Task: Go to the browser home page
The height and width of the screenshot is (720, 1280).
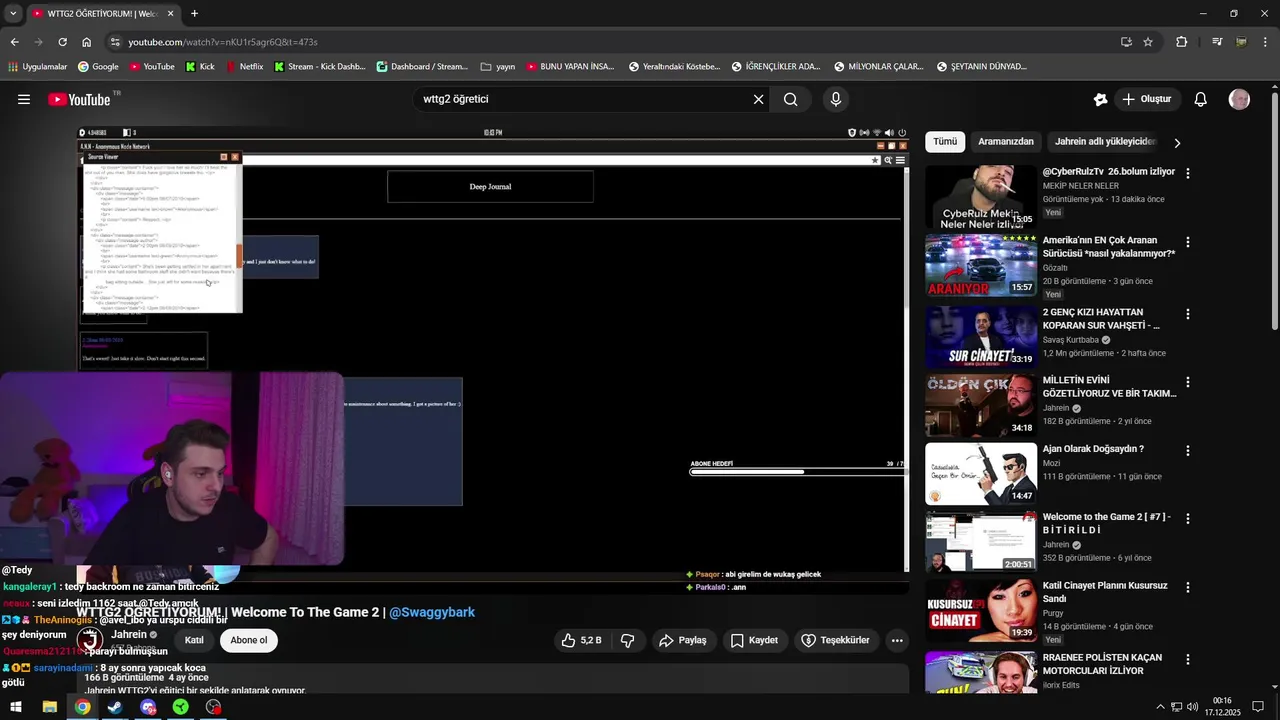Action: (x=87, y=42)
